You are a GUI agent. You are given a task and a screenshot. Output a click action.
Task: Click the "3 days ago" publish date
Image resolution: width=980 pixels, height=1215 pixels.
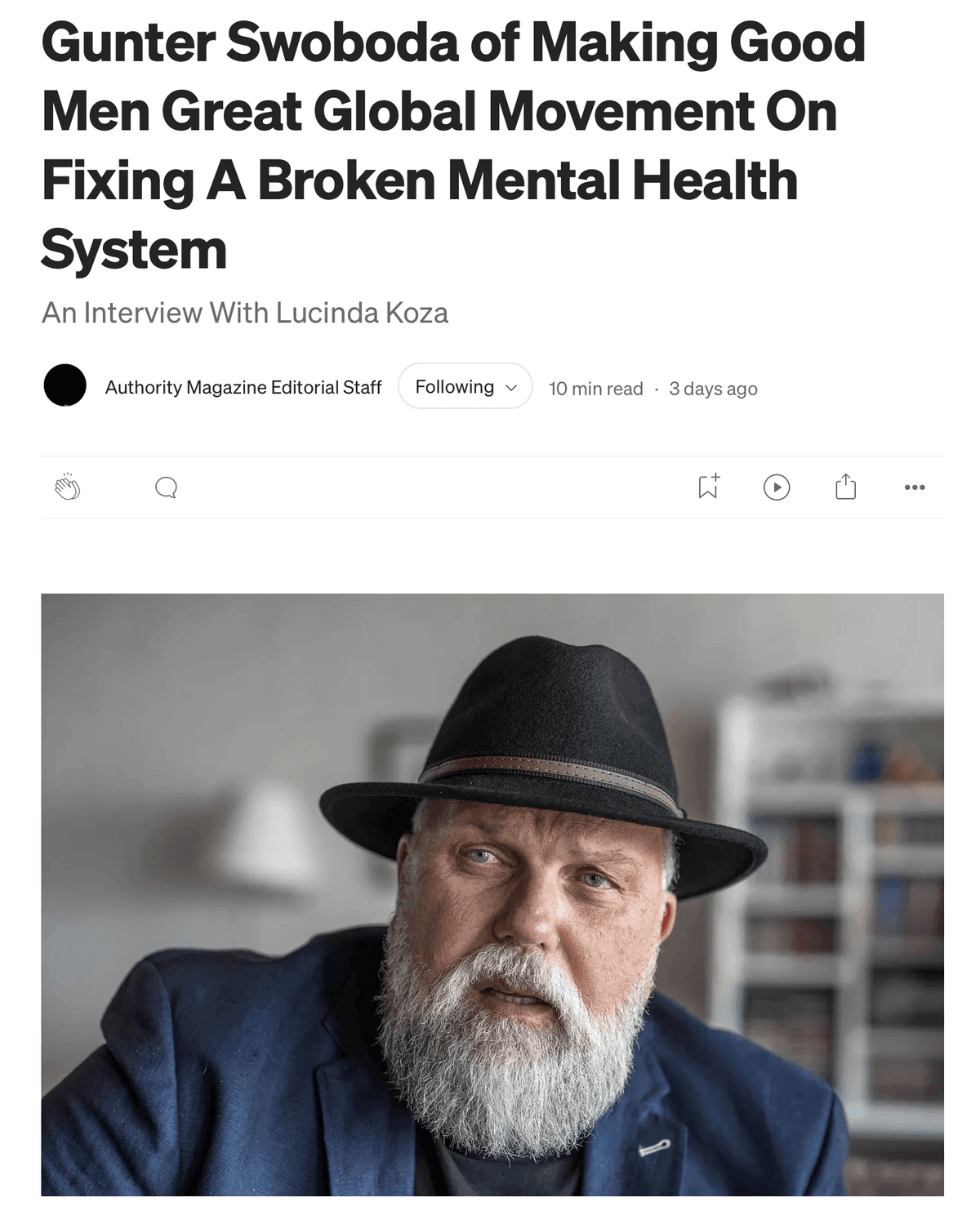(713, 389)
